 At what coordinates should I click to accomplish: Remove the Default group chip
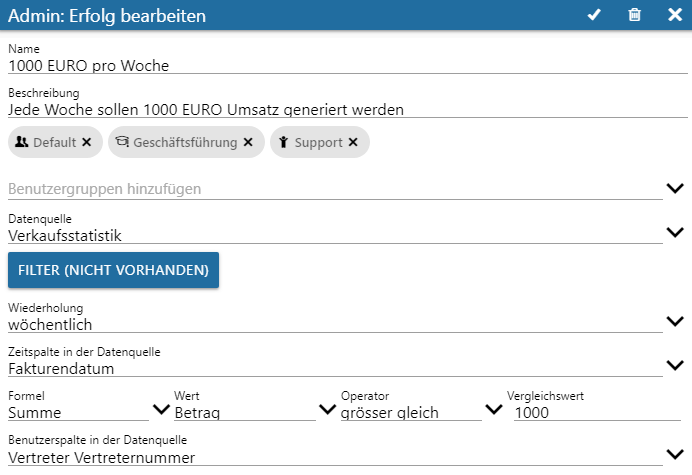(x=86, y=142)
